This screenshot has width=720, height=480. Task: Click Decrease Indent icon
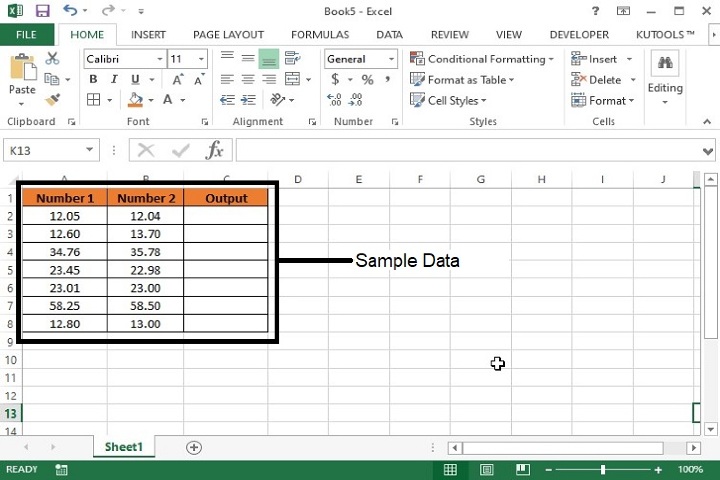click(227, 100)
